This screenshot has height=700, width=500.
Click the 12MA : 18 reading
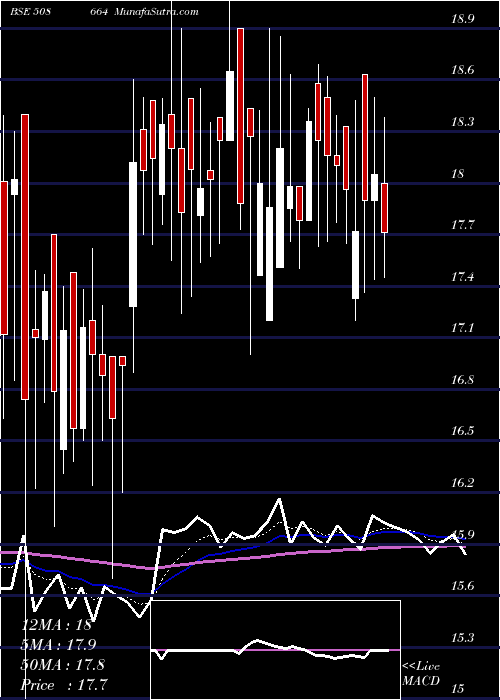(x=56, y=625)
